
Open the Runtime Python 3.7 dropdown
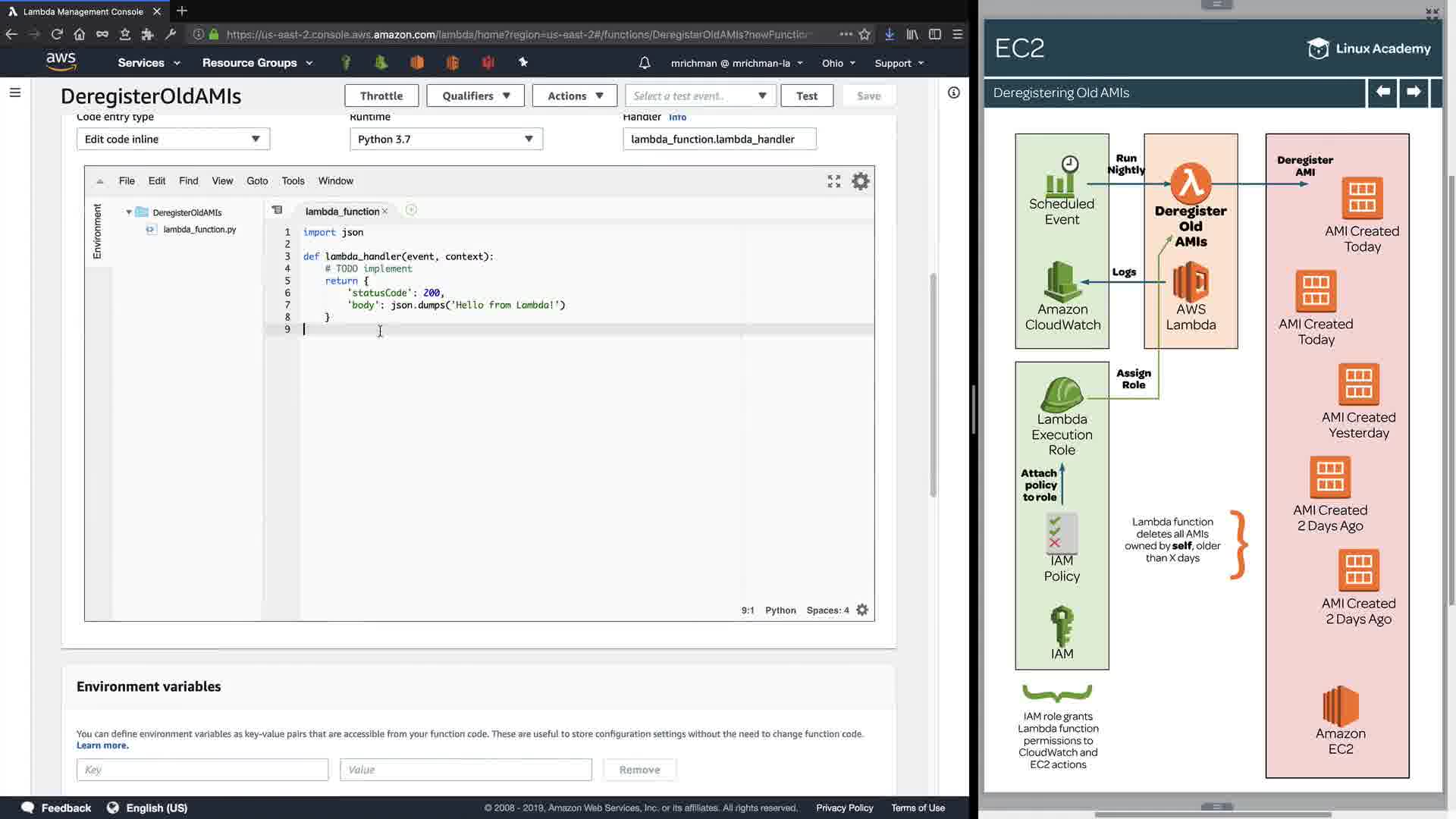coord(446,140)
